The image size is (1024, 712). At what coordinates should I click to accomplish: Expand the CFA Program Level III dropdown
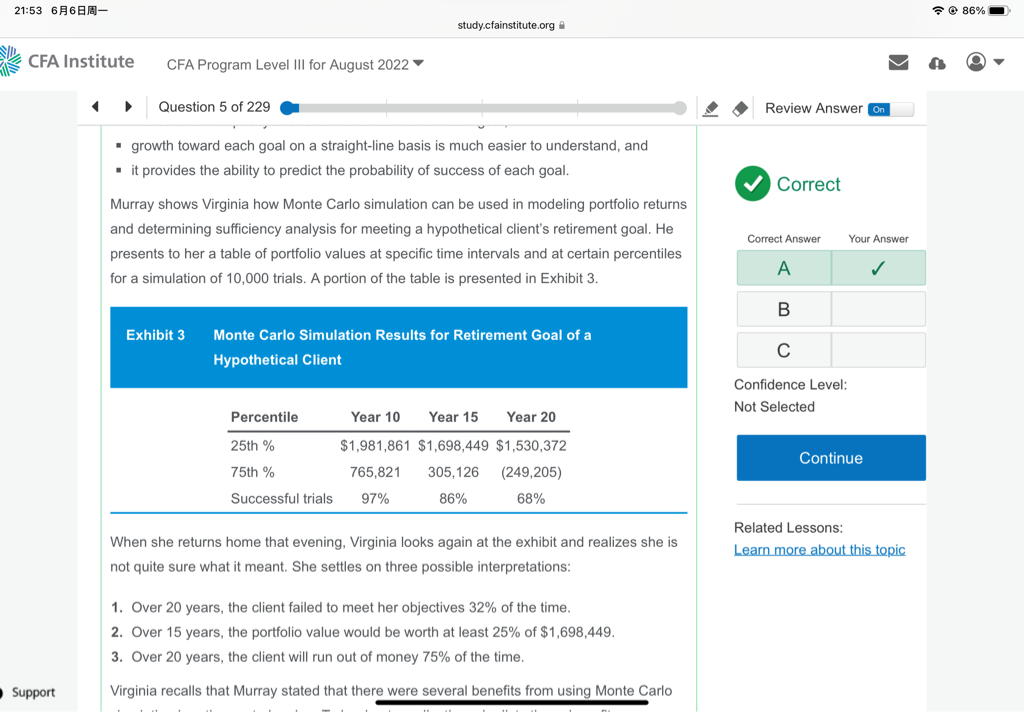pyautogui.click(x=295, y=64)
